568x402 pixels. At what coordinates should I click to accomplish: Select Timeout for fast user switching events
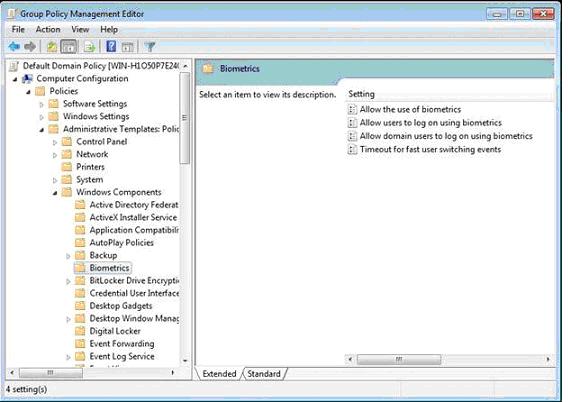point(431,150)
